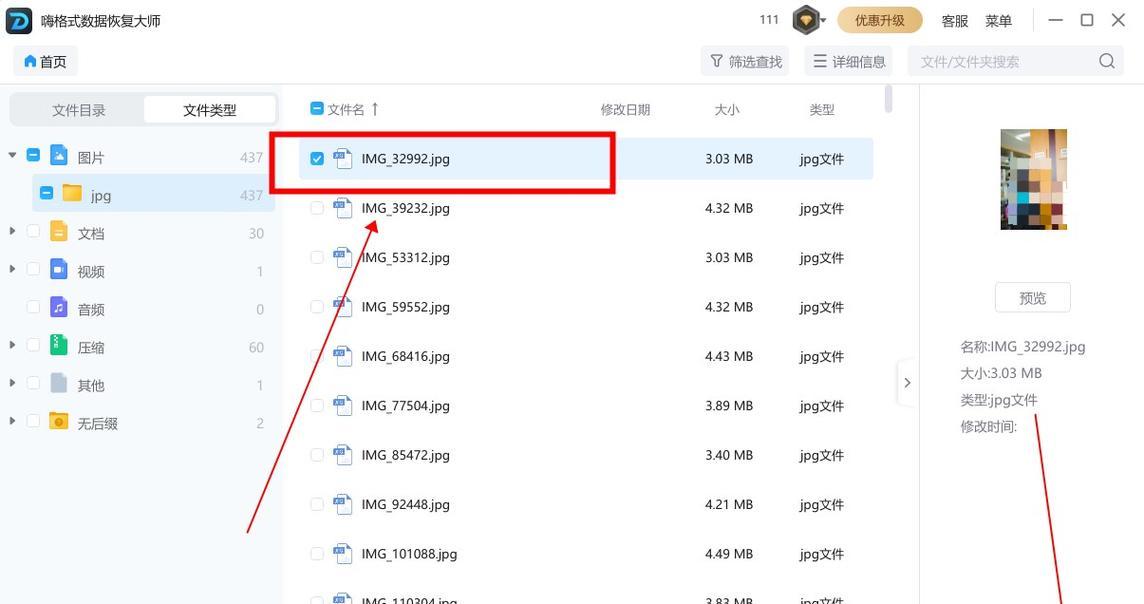Viewport: 1144px width, 604px height.
Task: Click the 音频 audio category label
Action: (91, 309)
